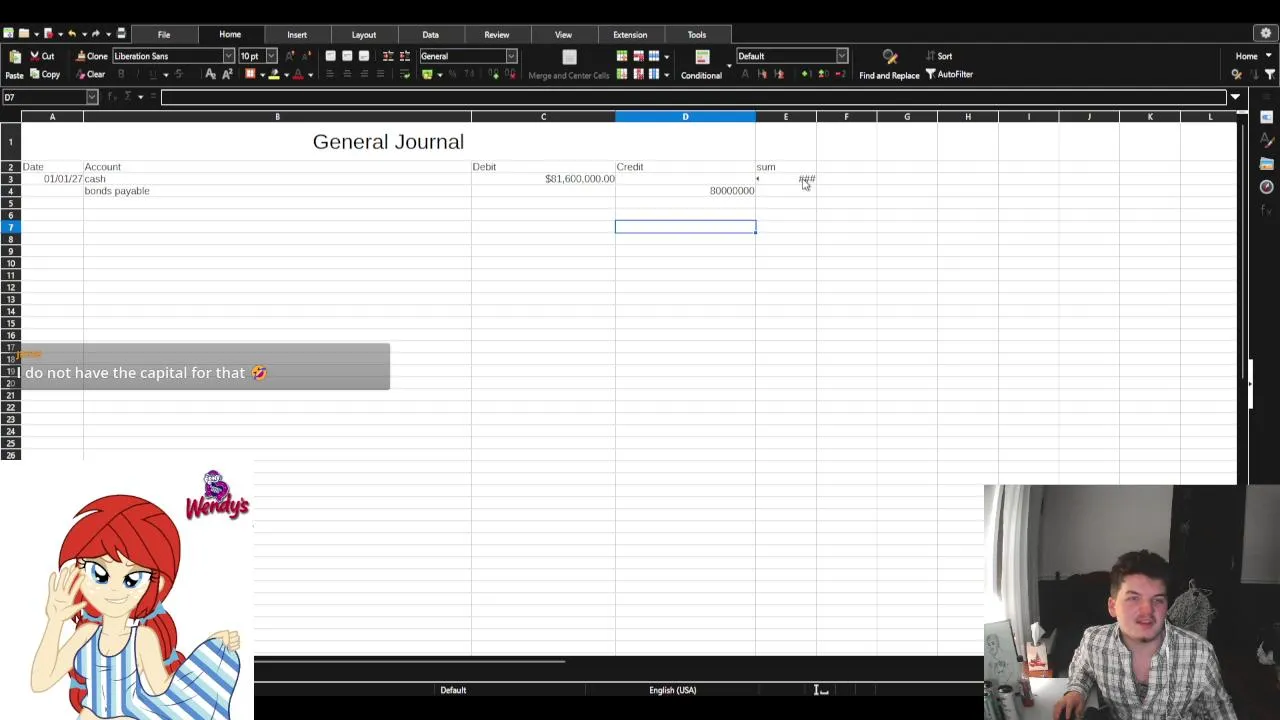
Task: Click the Copy button
Action: pyautogui.click(x=45, y=74)
